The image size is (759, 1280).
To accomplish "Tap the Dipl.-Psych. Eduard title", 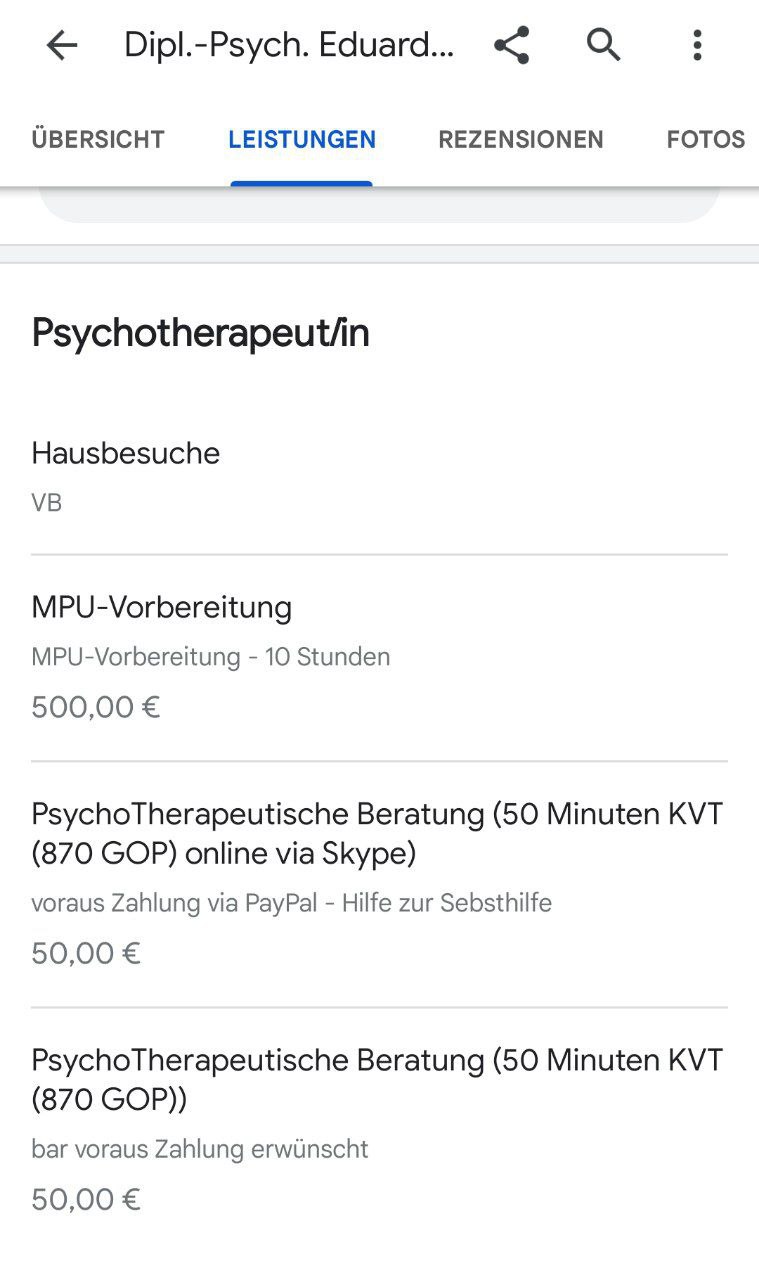I will point(289,45).
